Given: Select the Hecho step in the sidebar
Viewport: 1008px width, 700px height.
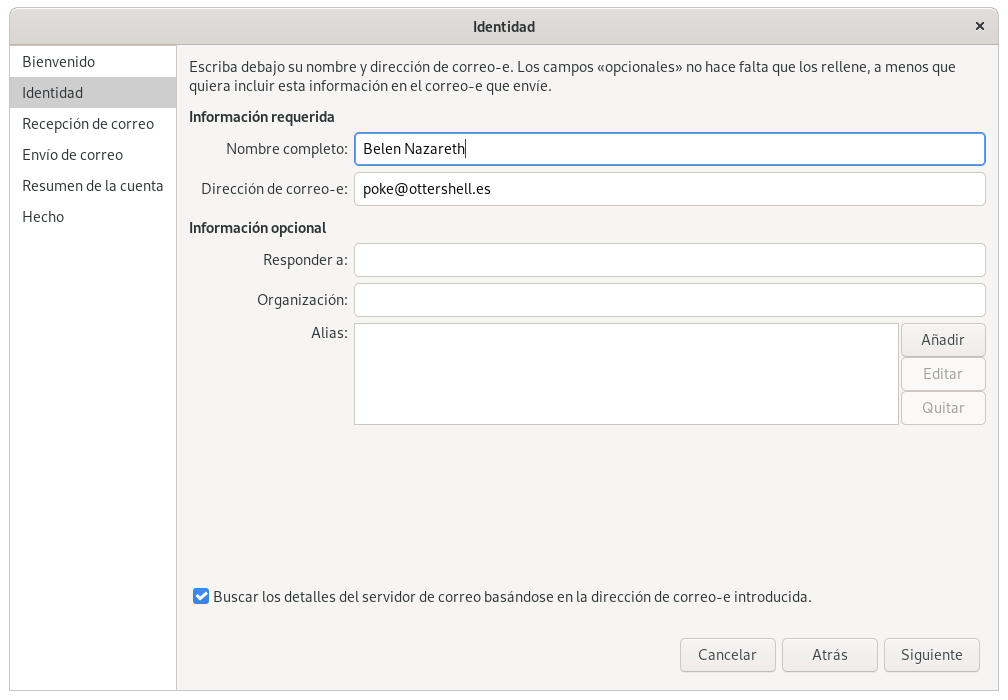Looking at the screenshot, I should point(43,217).
